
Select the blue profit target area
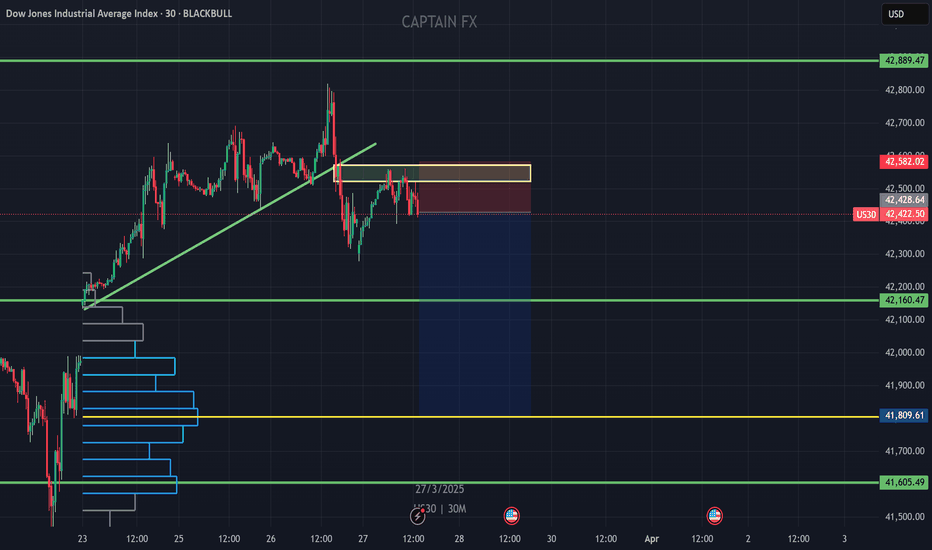click(475, 314)
